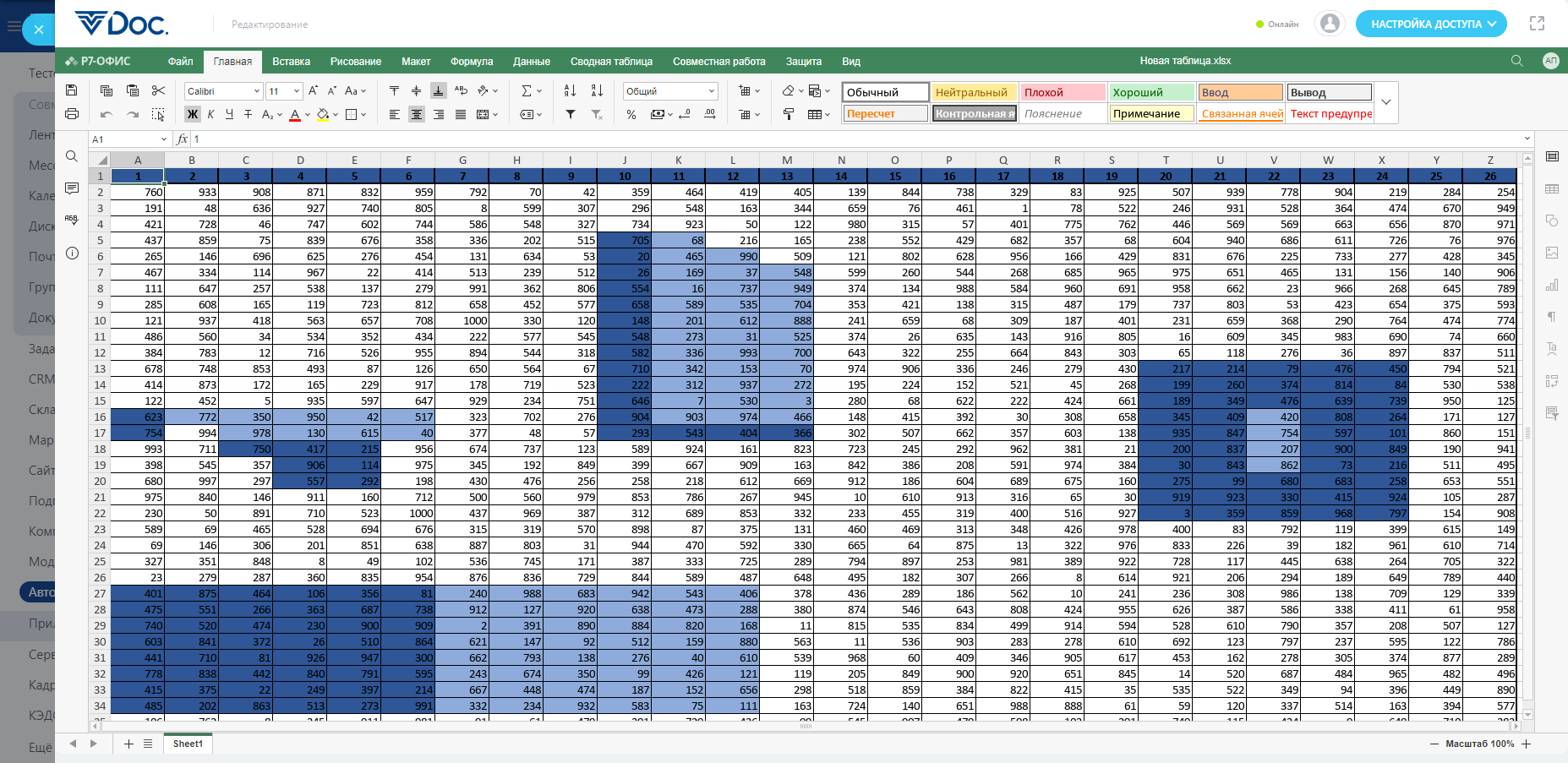Screen dimensions: 1568x763
Task: Open the spell check panel
Action: [x=72, y=220]
